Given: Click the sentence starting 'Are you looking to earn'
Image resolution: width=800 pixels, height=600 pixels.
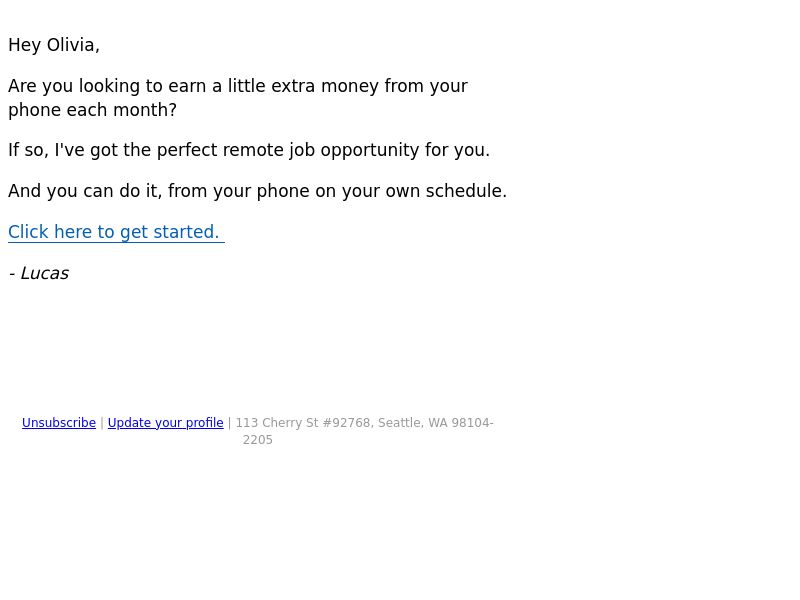Looking at the screenshot, I should tap(238, 97).
